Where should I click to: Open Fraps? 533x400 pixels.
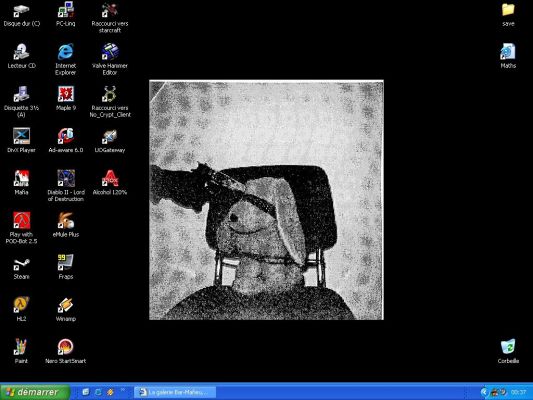(x=66, y=267)
